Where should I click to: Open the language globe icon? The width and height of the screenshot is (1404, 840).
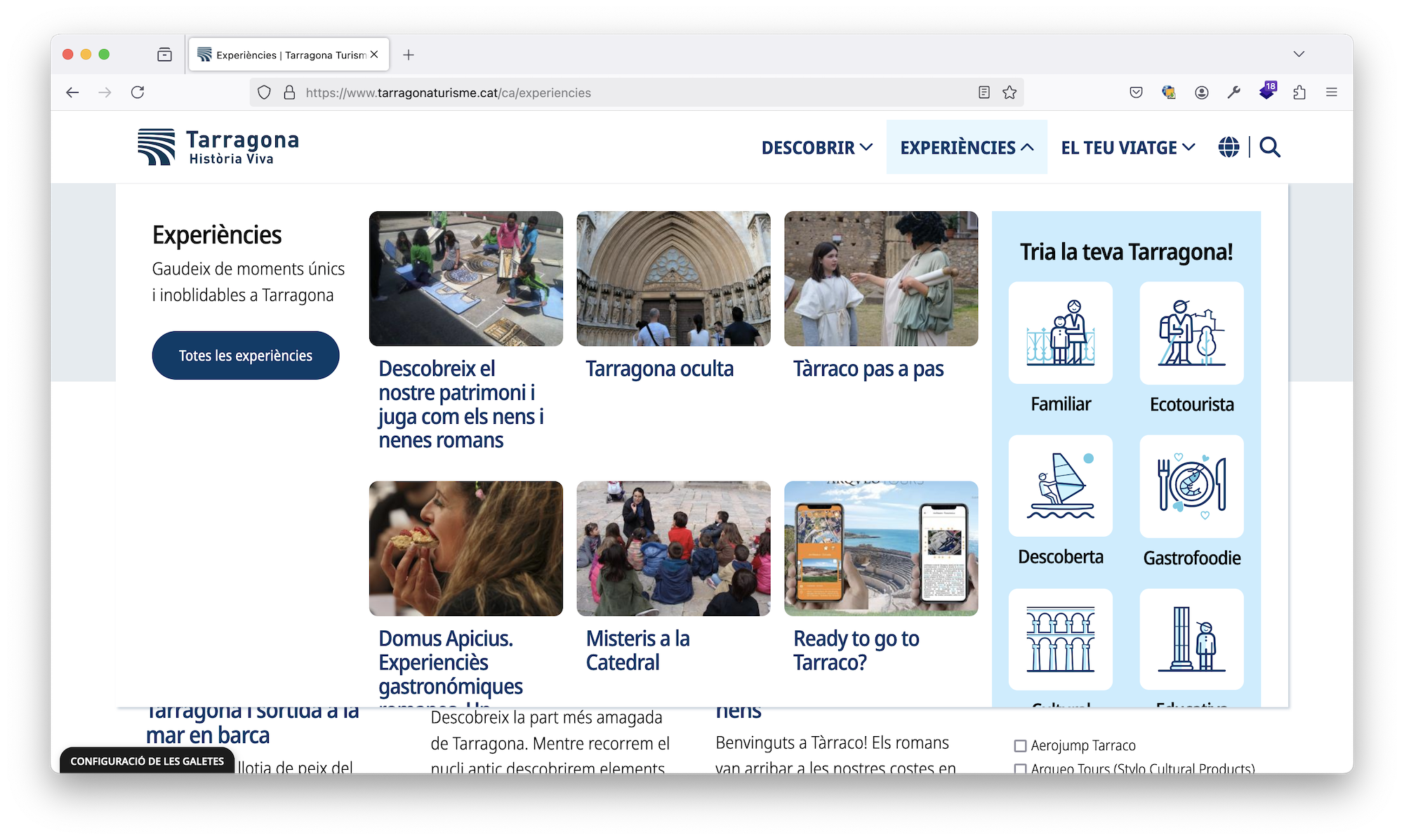pyautogui.click(x=1228, y=147)
